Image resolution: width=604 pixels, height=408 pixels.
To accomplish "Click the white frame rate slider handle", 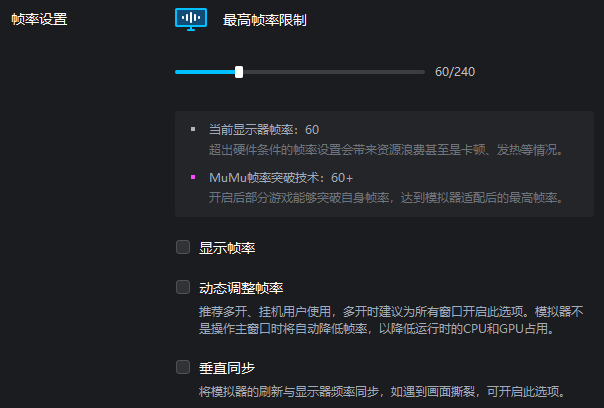I will tap(239, 72).
